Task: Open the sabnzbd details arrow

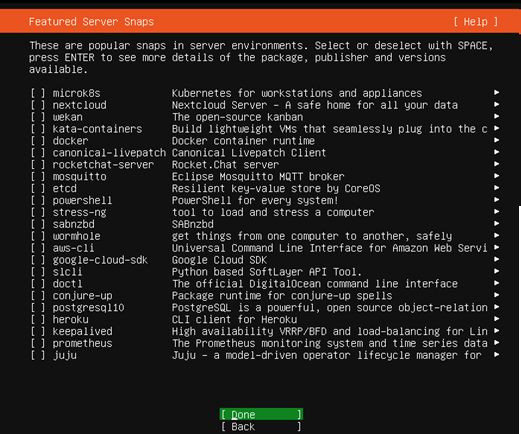Action: coord(496,224)
